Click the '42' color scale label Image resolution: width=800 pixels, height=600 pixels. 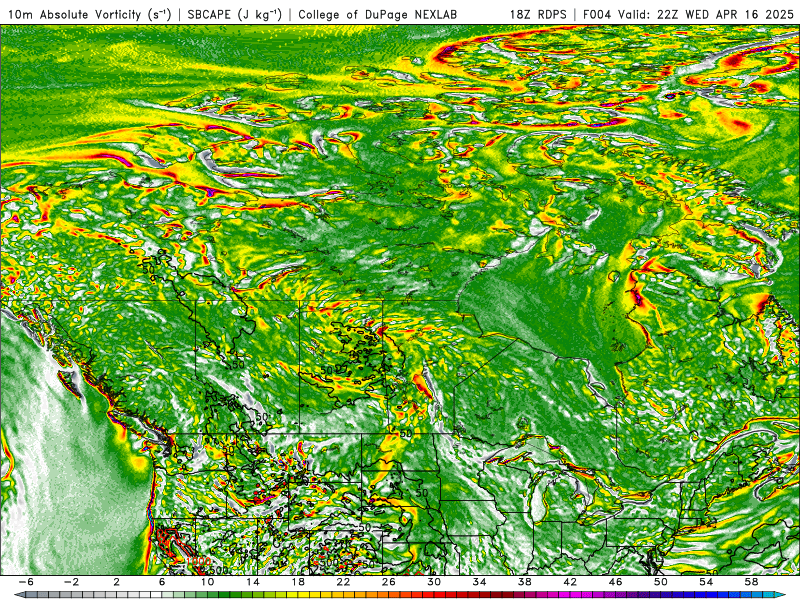click(570, 582)
